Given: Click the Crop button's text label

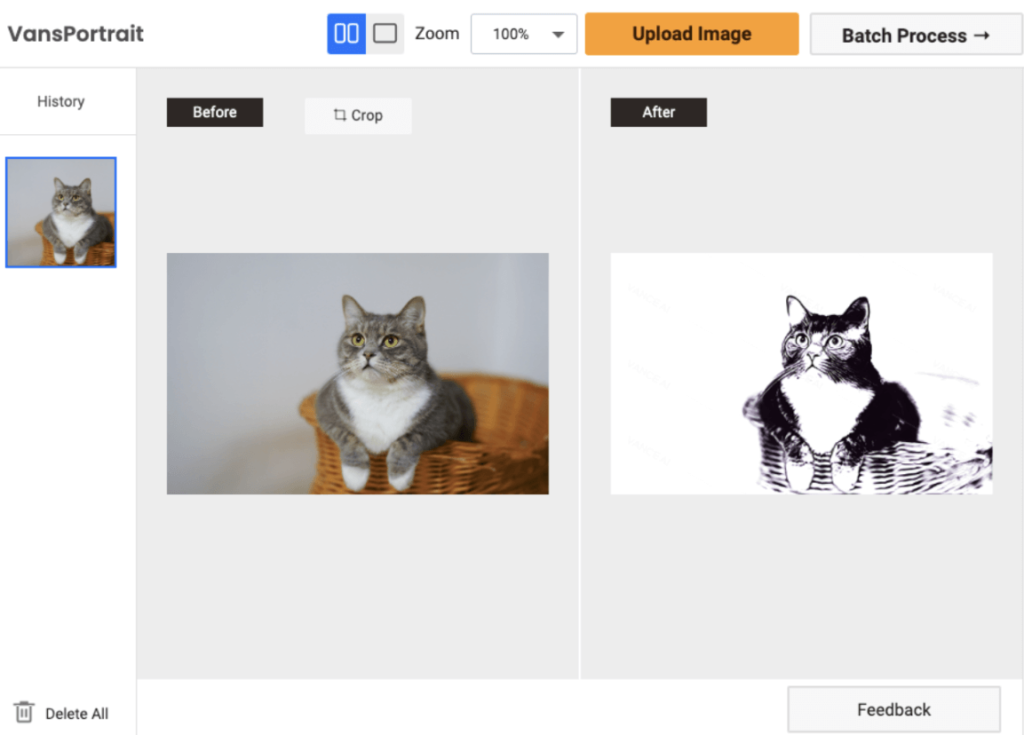Looking at the screenshot, I should (x=367, y=115).
